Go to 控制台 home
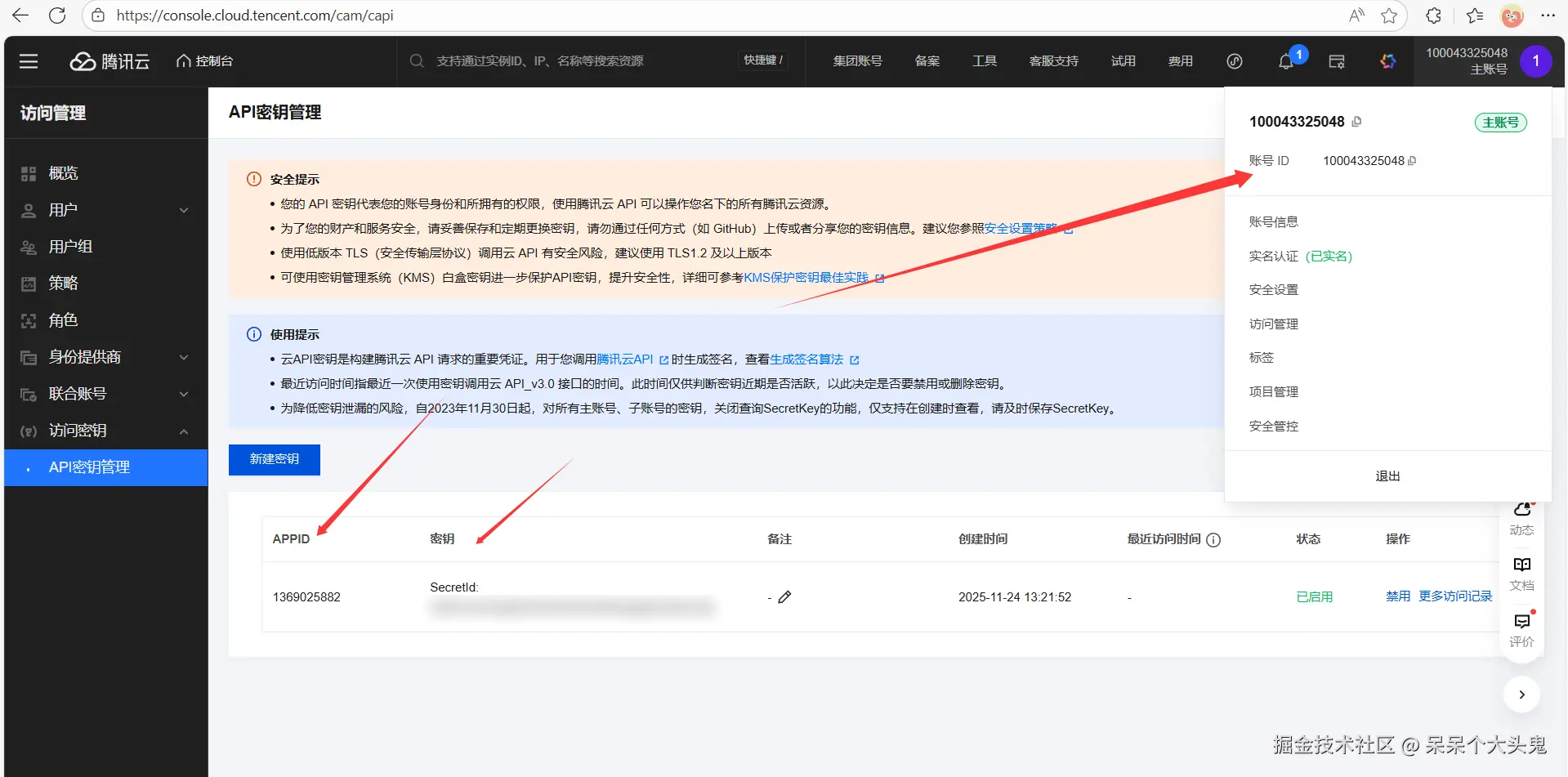Viewport: 1568px width, 777px height. pos(205,61)
